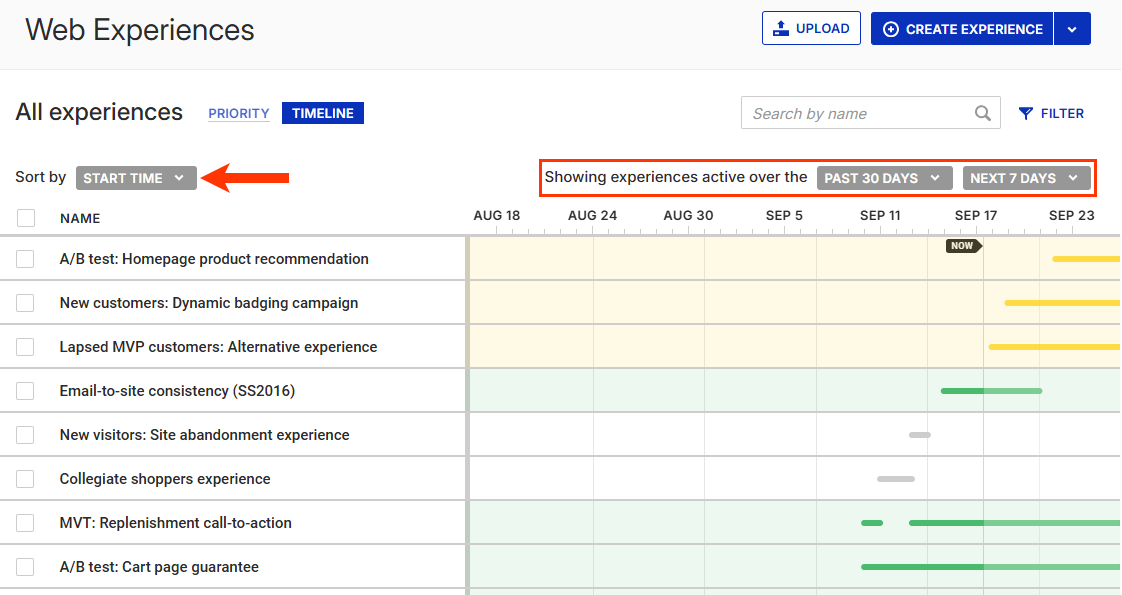Open New customers: Dynamic badging campaign
The height and width of the screenshot is (595, 1122).
point(209,303)
